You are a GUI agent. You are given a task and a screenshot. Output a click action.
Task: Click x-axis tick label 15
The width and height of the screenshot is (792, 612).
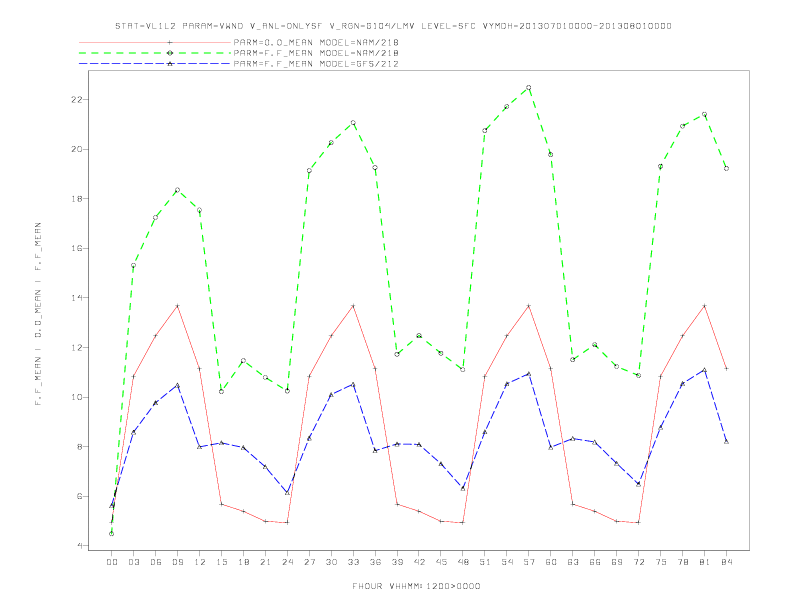pyautogui.click(x=221, y=562)
